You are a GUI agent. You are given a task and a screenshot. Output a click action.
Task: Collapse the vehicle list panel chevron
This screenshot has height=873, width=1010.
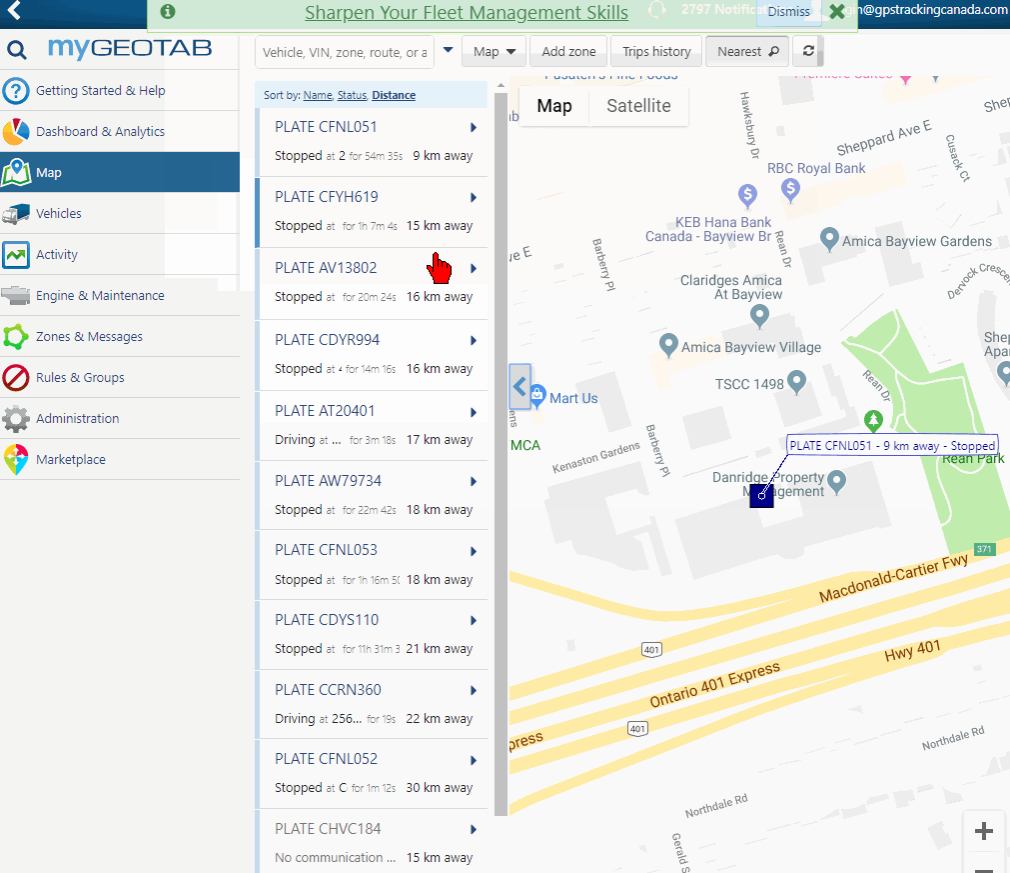tap(520, 387)
